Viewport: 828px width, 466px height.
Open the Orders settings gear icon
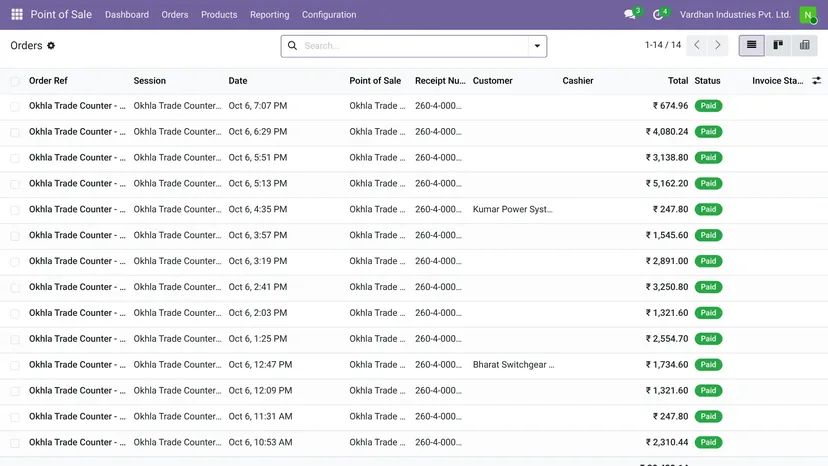coord(51,45)
